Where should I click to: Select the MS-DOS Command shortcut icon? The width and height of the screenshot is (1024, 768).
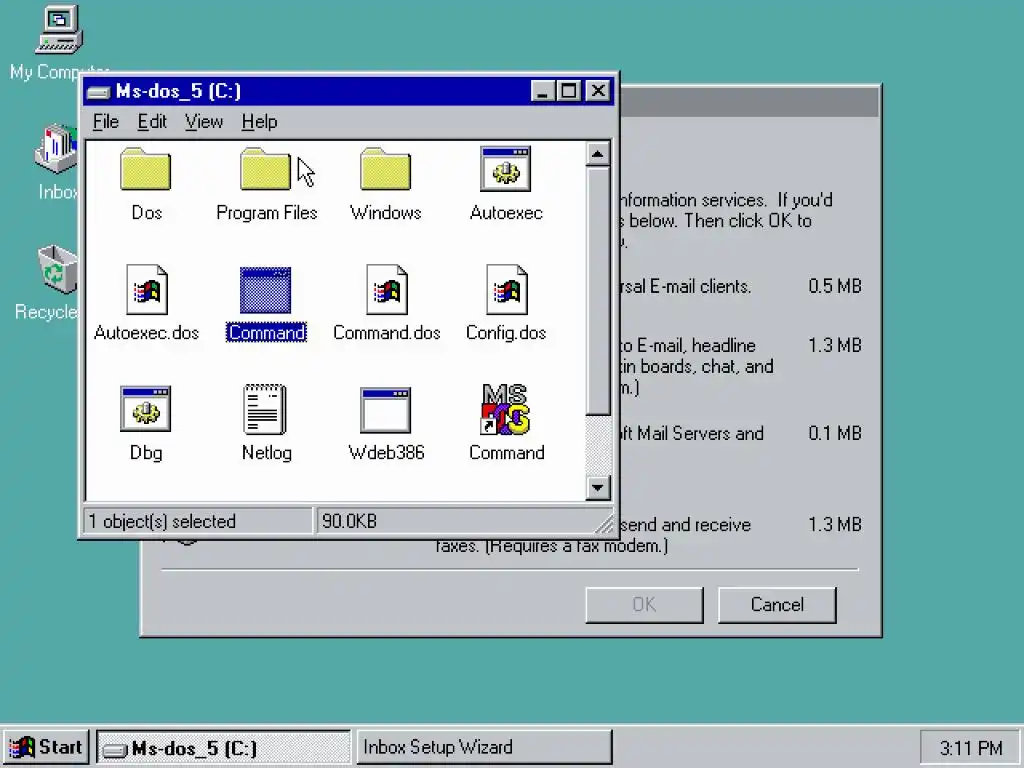click(x=505, y=409)
